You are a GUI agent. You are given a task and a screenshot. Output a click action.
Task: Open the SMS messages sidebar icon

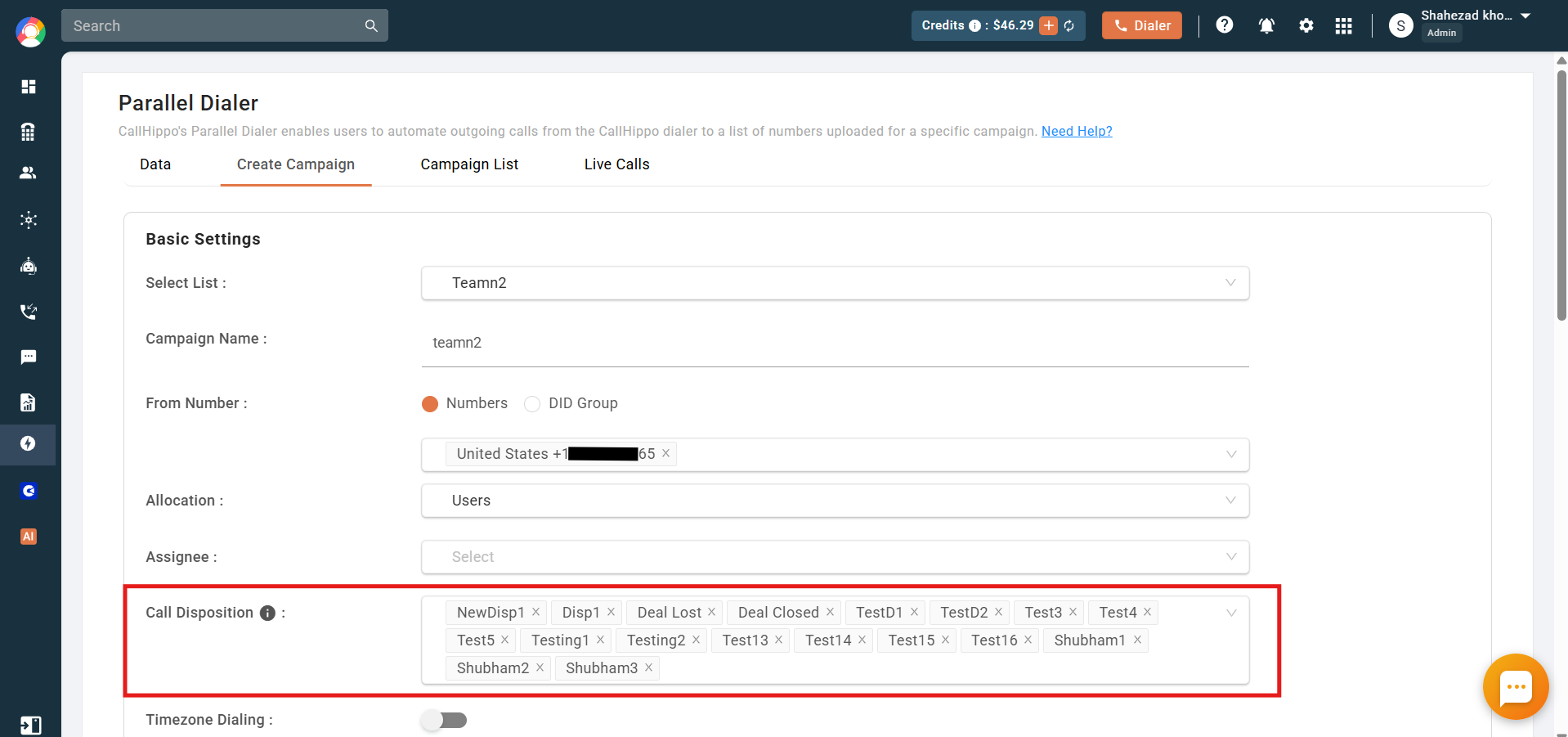pos(29,357)
